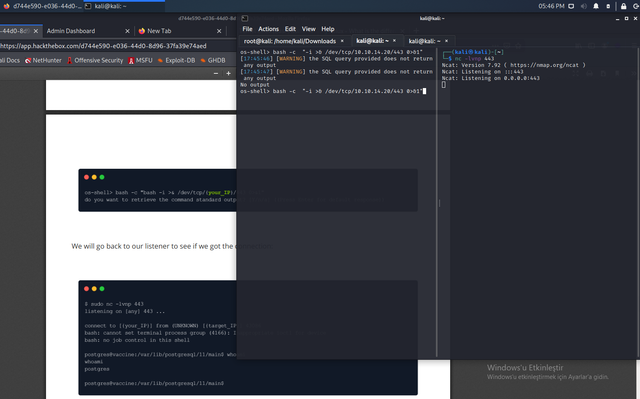Click the green dot on the upper code block

tap(102, 177)
